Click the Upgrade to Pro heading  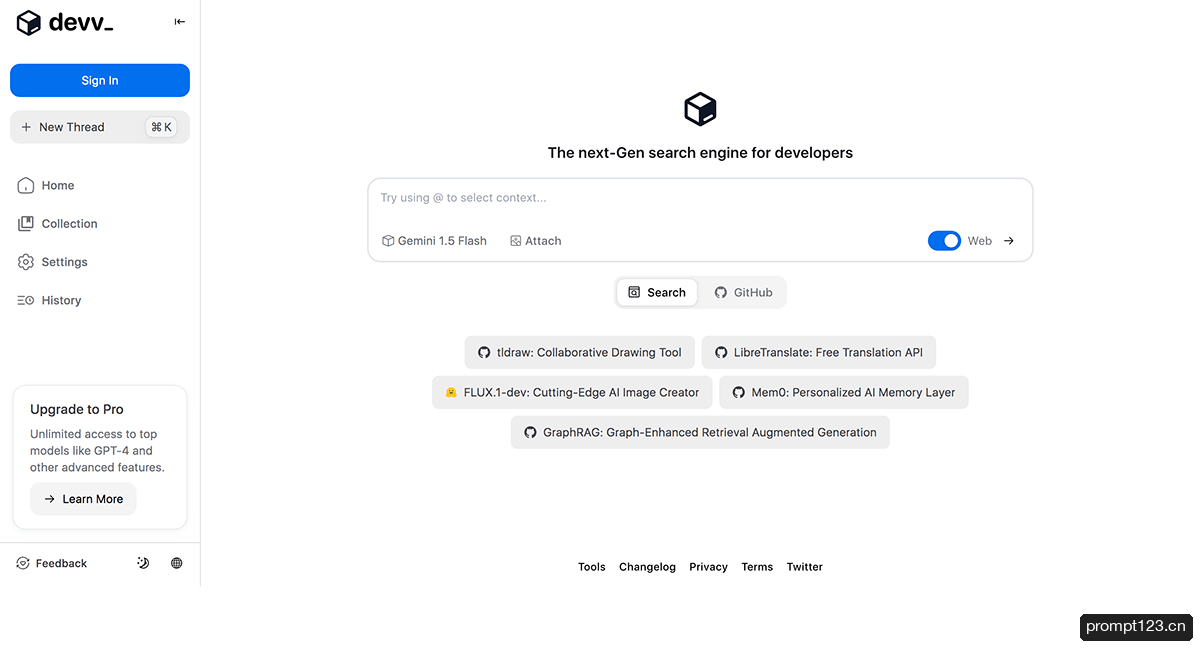[77, 409]
